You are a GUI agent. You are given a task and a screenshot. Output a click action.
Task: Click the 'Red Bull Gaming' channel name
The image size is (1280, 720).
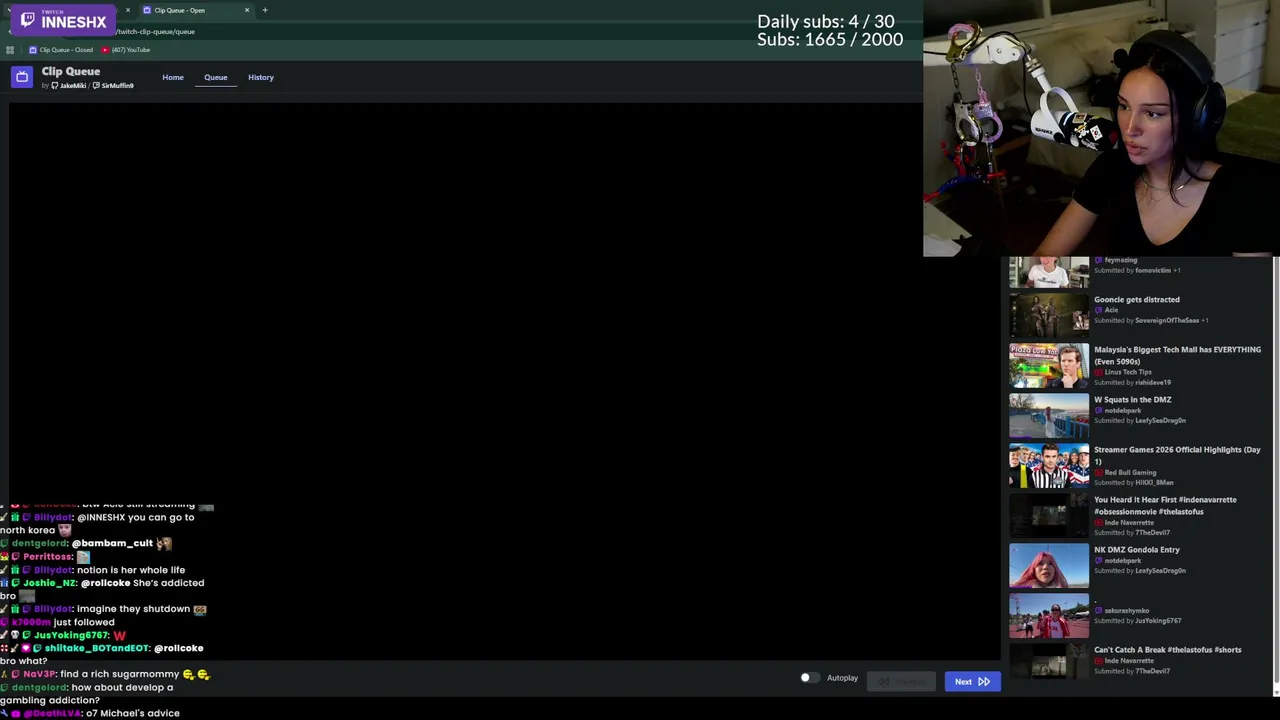click(x=1130, y=472)
